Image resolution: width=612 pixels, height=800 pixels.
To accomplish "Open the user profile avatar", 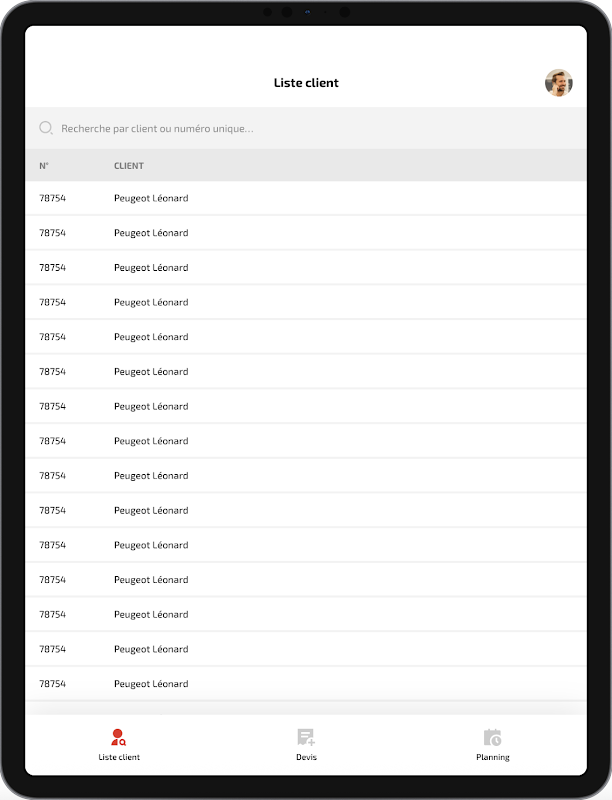I will point(558,83).
